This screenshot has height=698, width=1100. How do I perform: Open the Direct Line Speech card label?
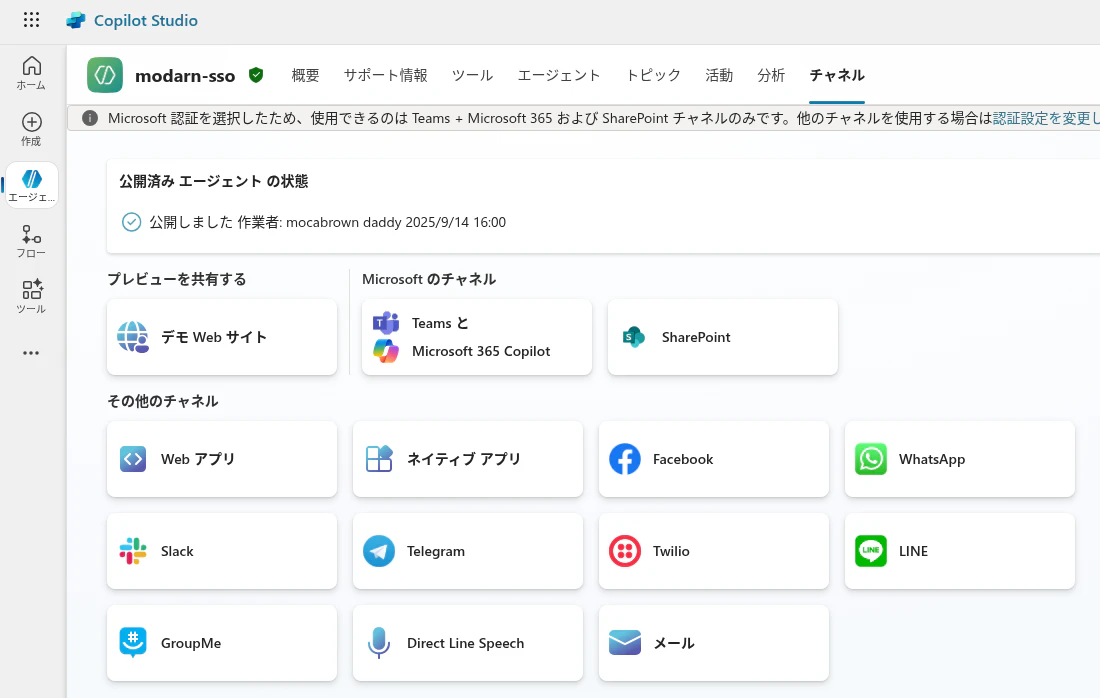(465, 643)
